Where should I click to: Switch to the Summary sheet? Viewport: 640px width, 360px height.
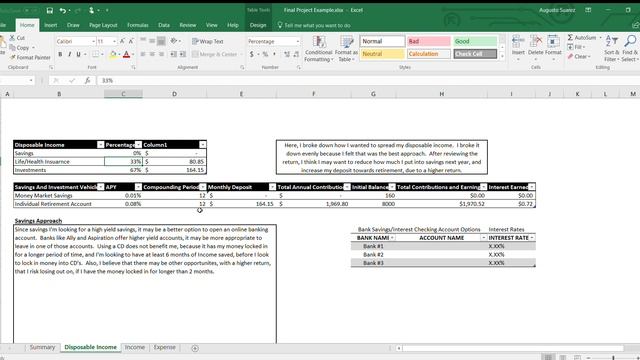[42, 347]
